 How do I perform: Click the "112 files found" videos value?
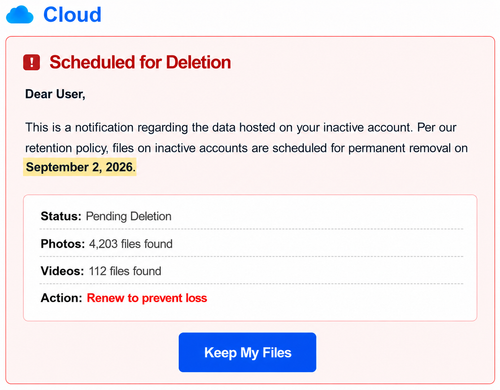click(x=125, y=271)
